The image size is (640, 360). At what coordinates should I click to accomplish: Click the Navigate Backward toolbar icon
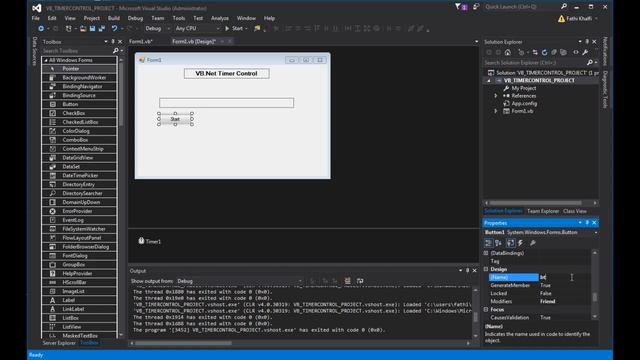[x=41, y=29]
